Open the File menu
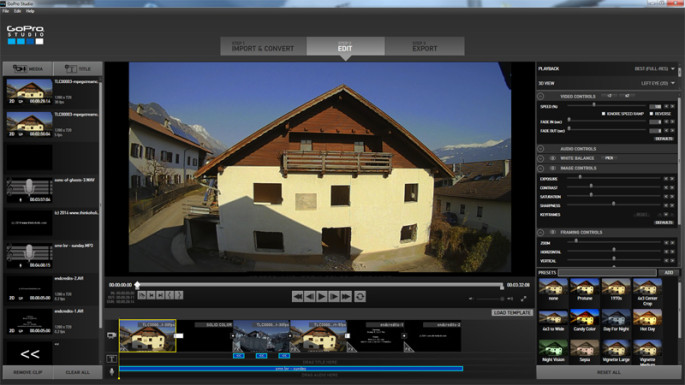685x385 pixels. click(x=6, y=11)
